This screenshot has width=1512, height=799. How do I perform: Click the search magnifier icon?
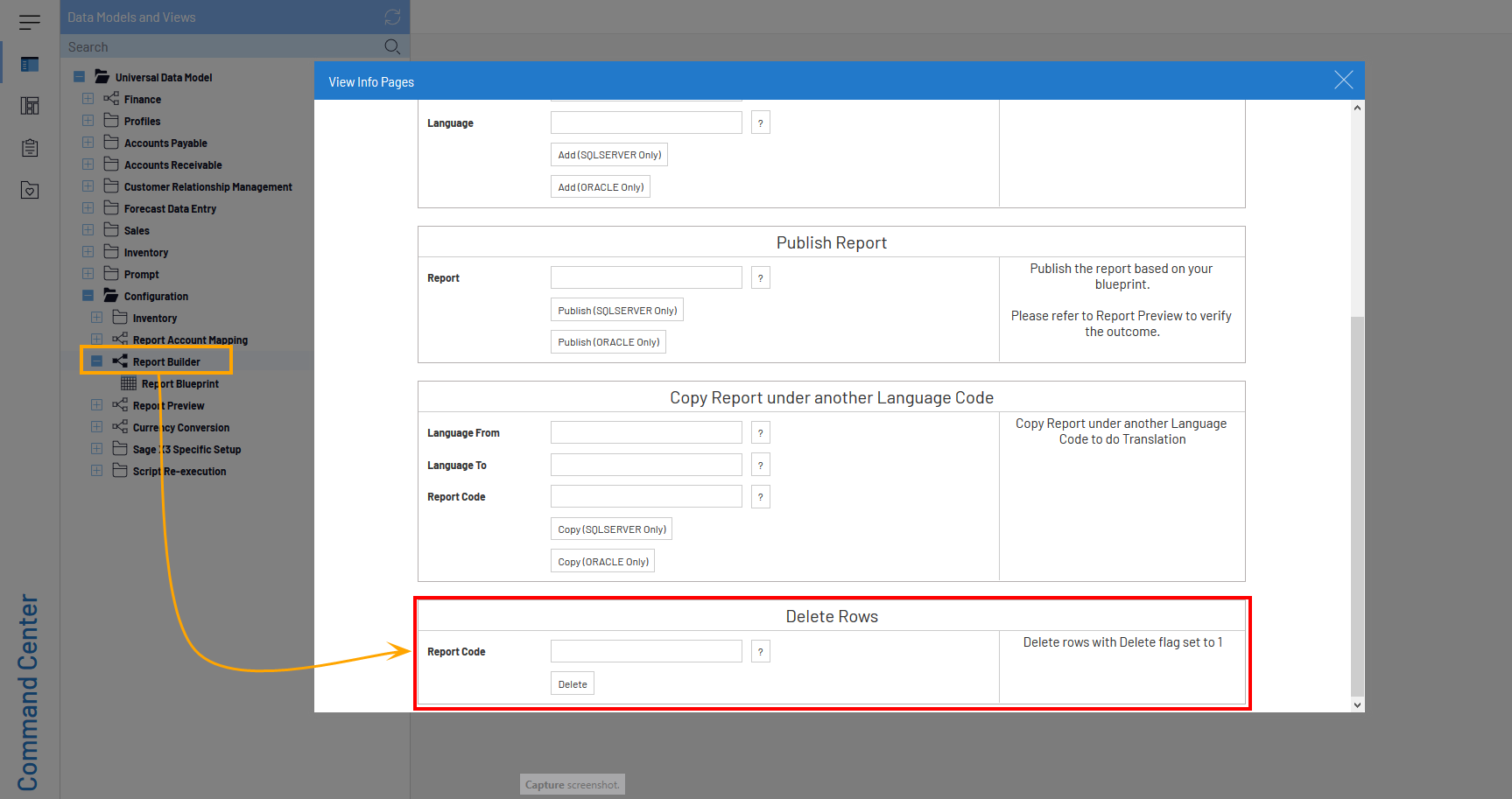pos(392,46)
